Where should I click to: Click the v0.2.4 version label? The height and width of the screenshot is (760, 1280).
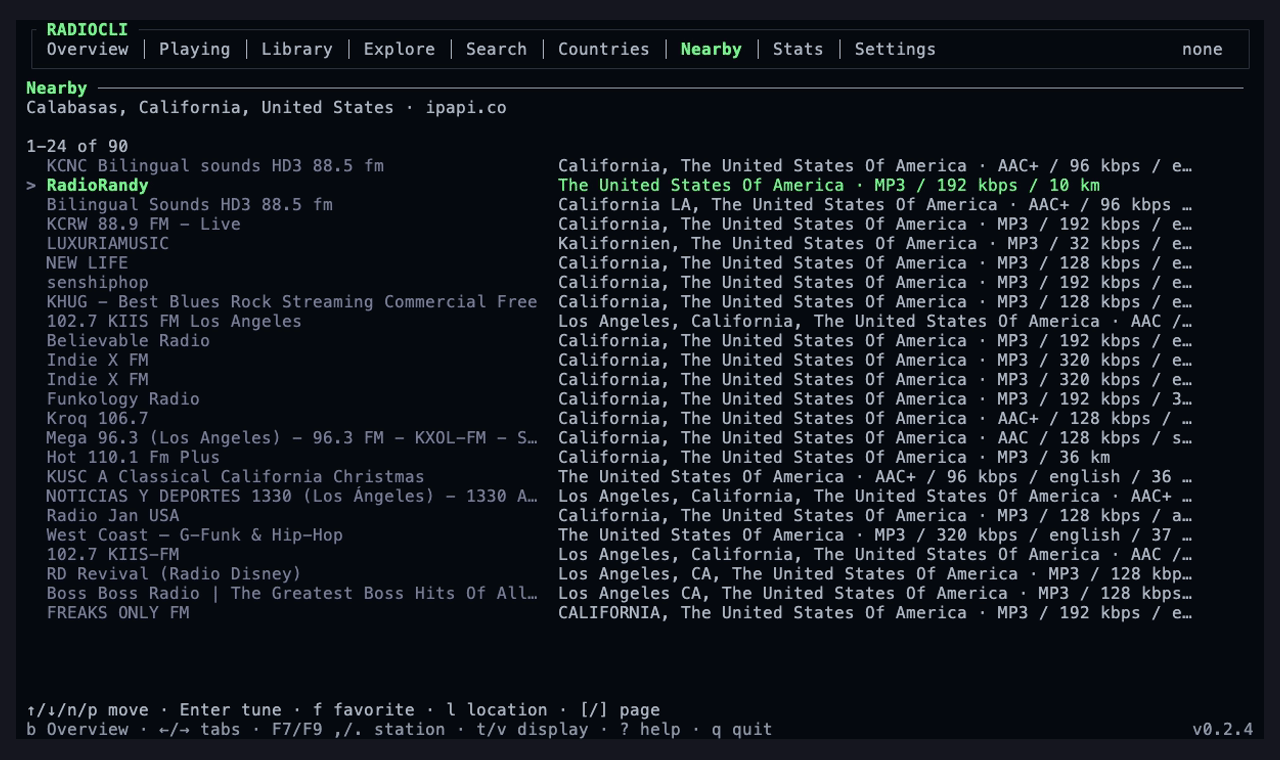point(1222,729)
